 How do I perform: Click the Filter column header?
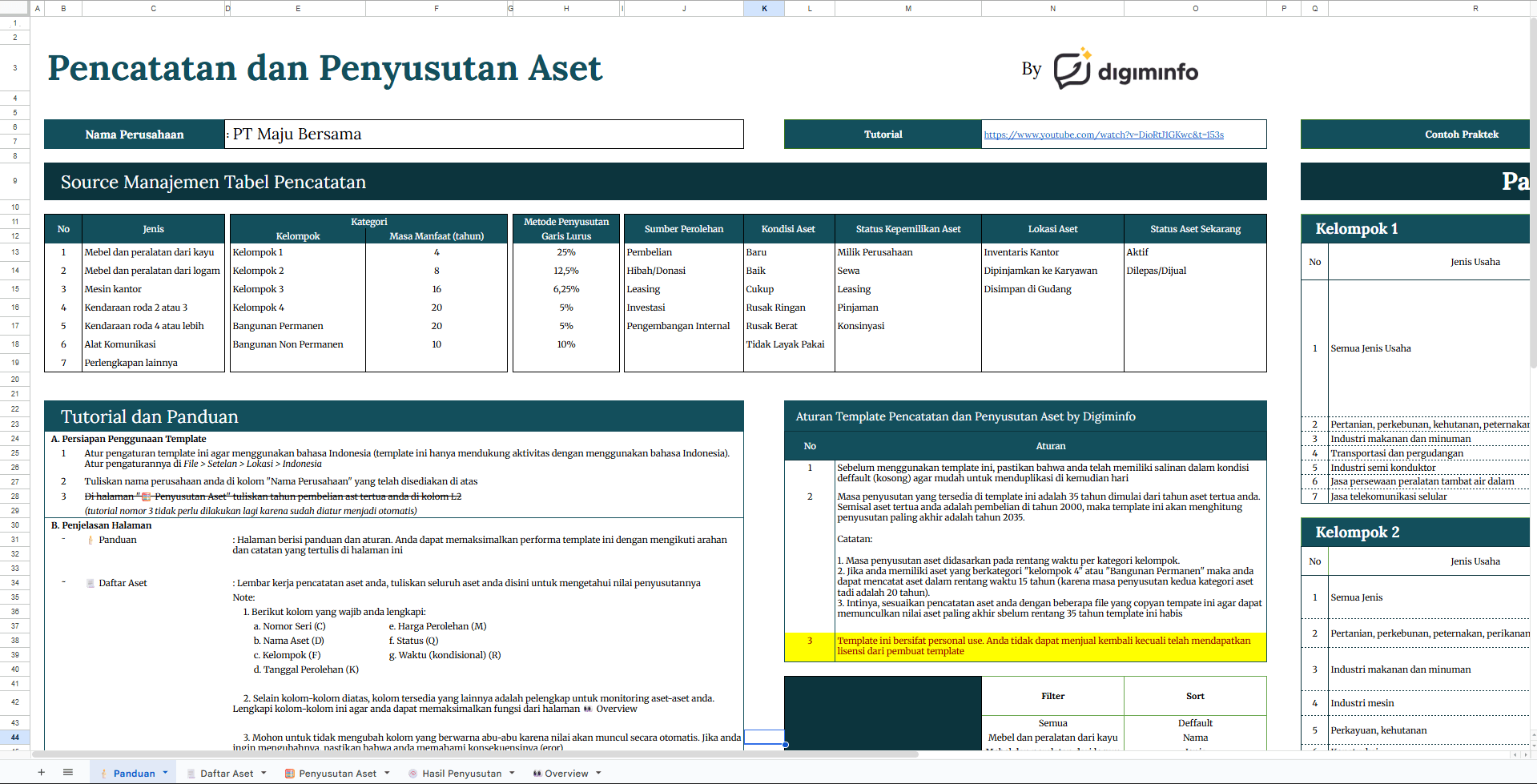click(1052, 696)
